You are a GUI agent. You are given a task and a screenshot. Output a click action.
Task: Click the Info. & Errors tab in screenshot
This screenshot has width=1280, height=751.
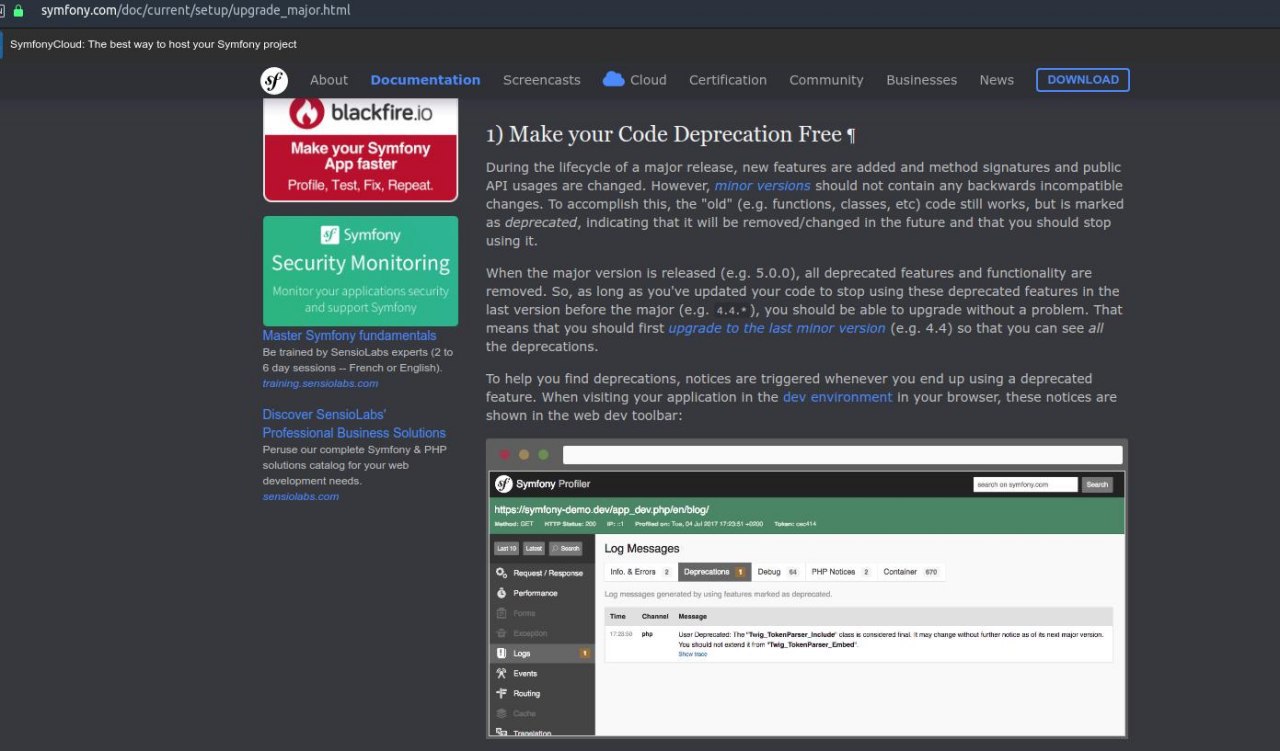point(640,572)
